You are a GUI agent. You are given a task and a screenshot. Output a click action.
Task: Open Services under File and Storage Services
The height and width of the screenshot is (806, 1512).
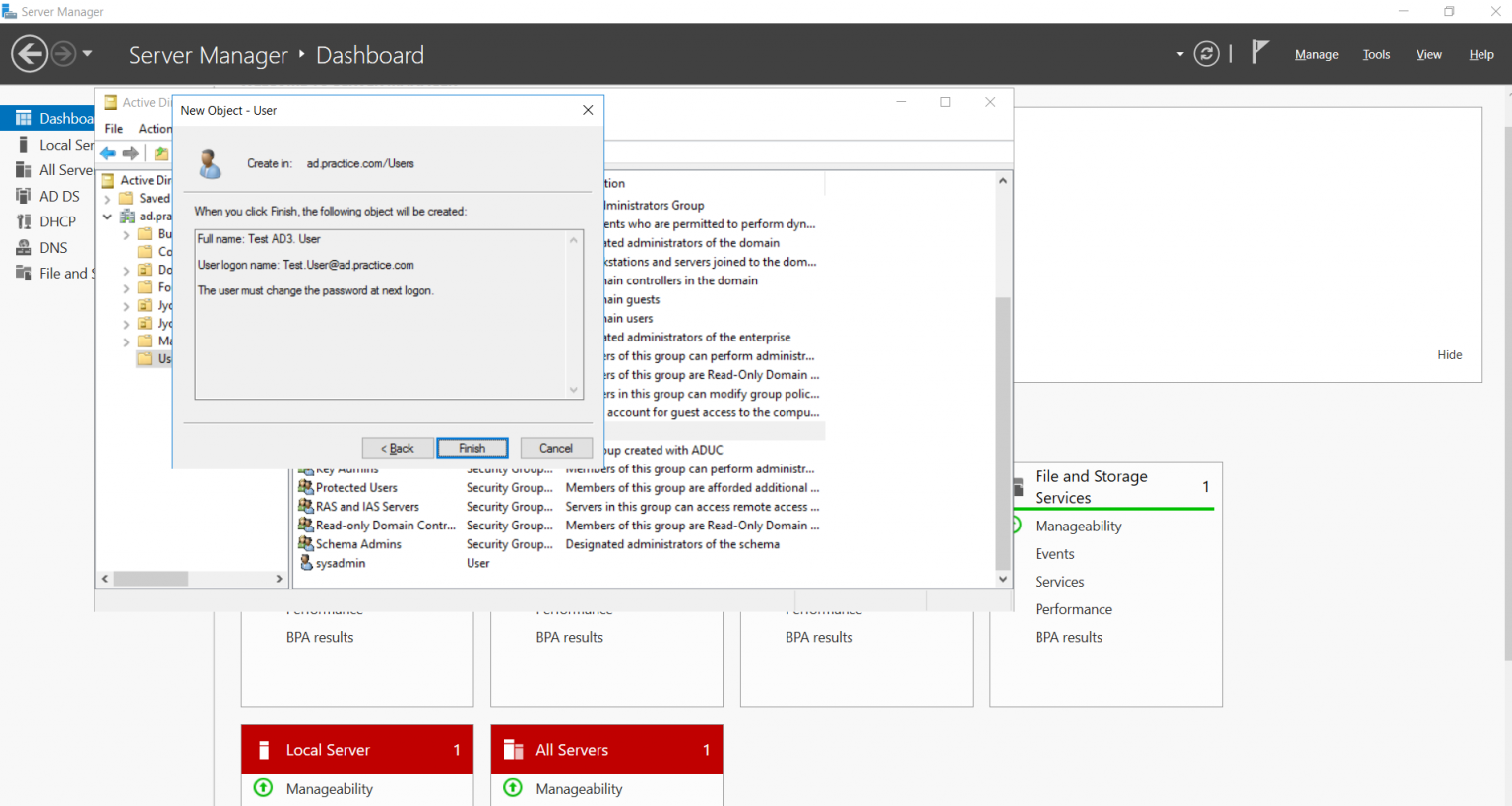tap(1059, 582)
